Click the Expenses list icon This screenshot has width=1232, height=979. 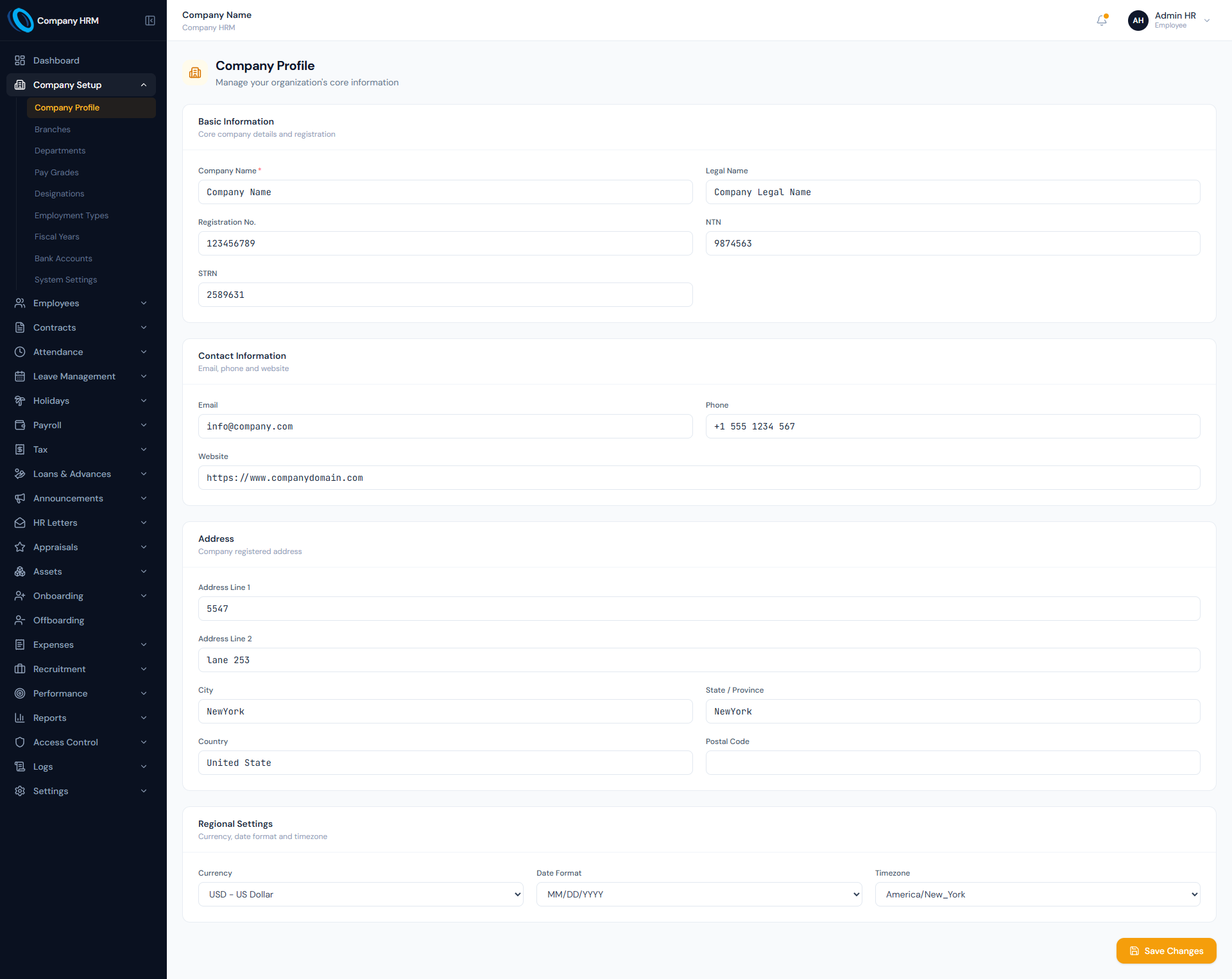pos(20,645)
